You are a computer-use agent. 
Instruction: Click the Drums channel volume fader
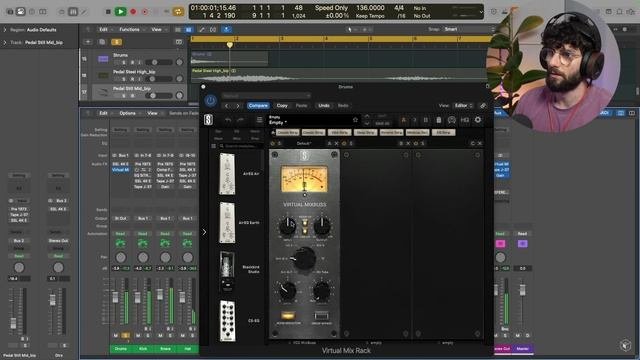[x=115, y=297]
